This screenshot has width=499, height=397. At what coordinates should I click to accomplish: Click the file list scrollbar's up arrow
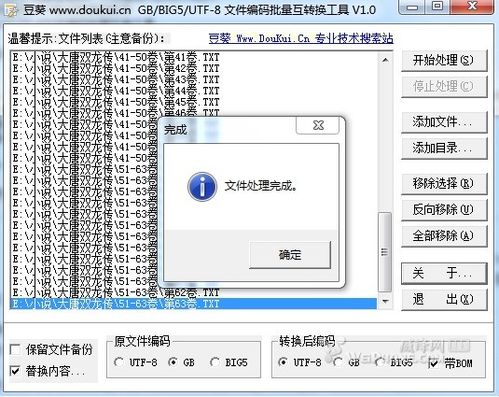385,60
